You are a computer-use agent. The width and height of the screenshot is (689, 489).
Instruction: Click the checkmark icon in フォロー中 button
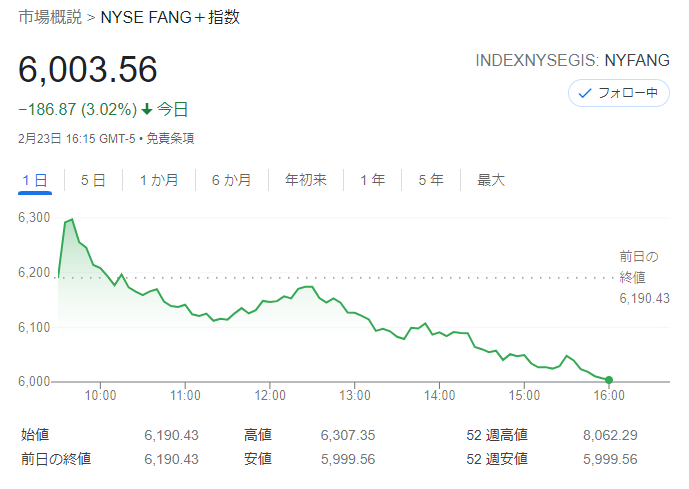[x=585, y=93]
